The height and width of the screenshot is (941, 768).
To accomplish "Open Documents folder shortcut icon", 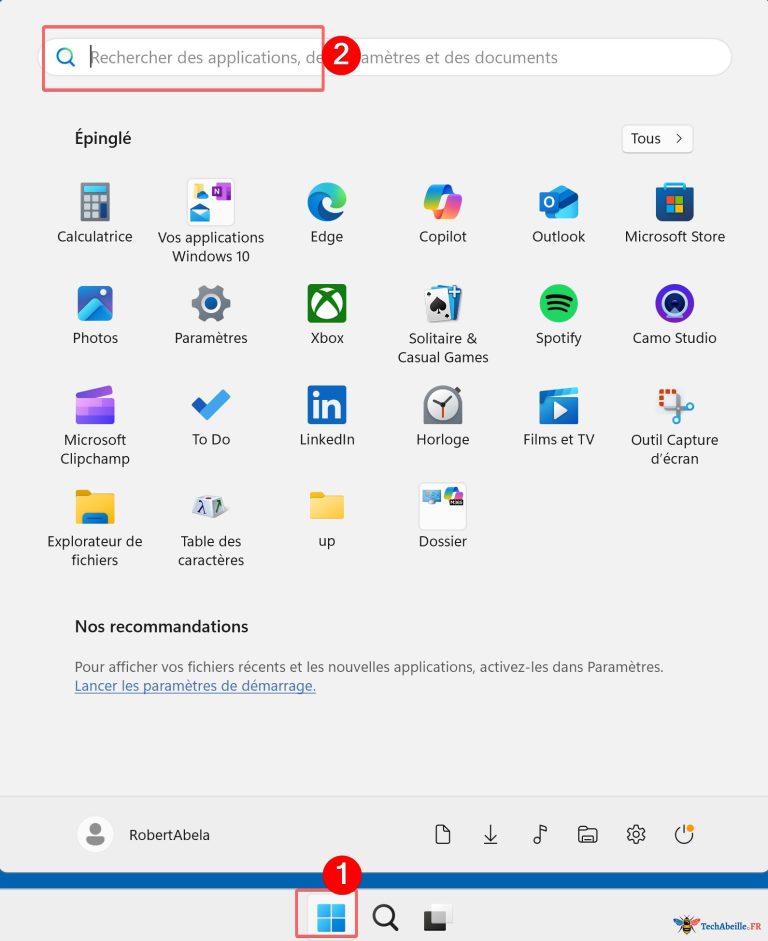I will [442, 834].
